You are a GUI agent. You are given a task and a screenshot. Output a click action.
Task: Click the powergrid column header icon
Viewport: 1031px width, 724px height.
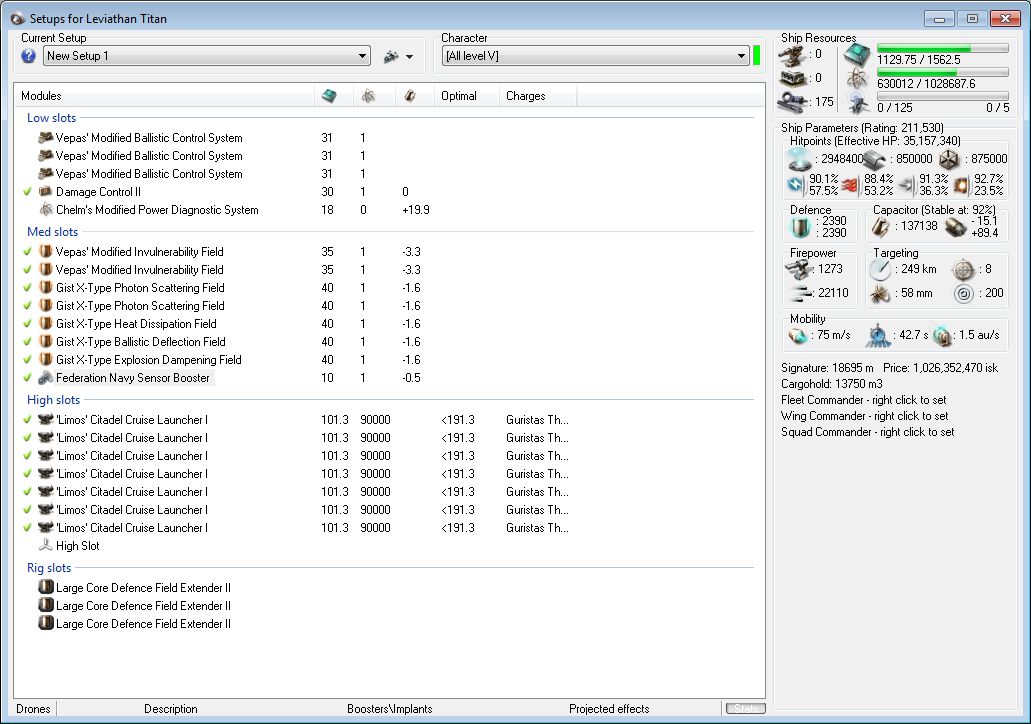click(368, 96)
